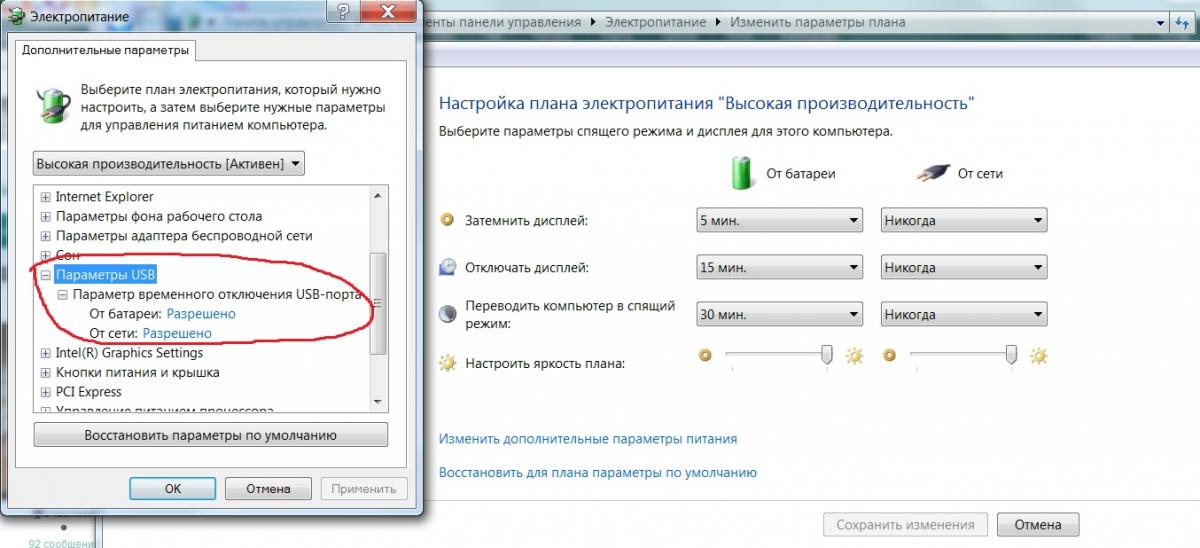1200x548 pixels.
Task: Click the settings tree vertical scrollbar thumb
Action: point(377,303)
